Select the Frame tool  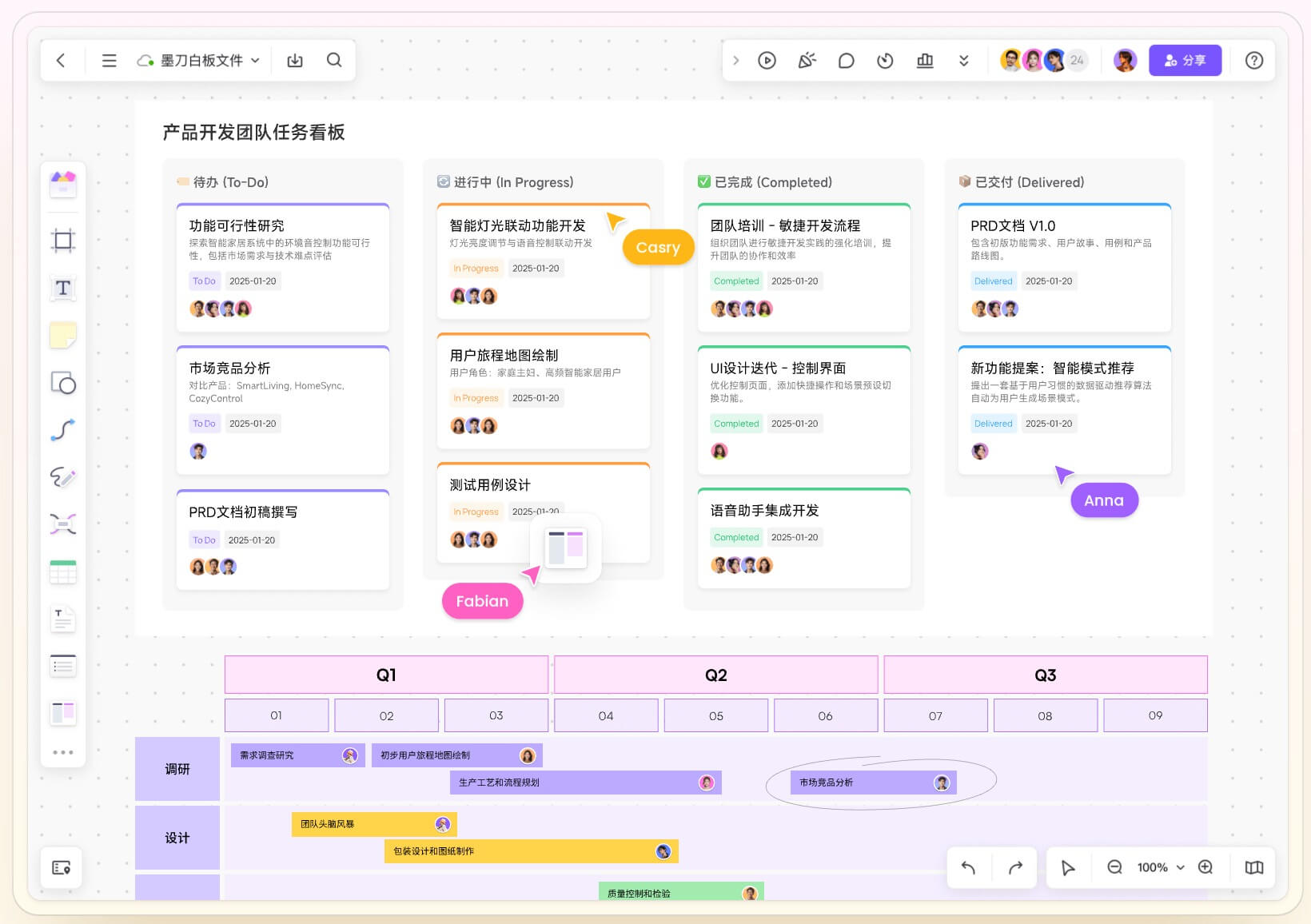63,240
